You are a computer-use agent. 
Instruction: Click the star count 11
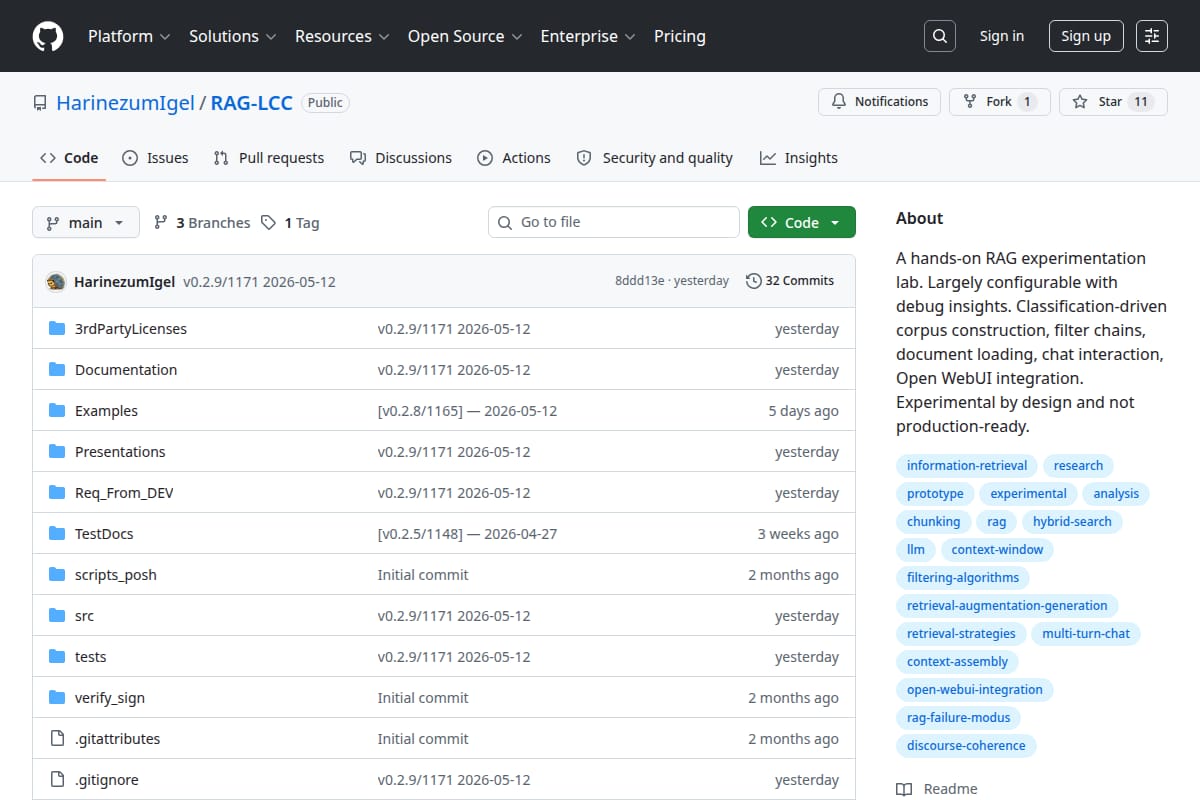[1141, 102]
